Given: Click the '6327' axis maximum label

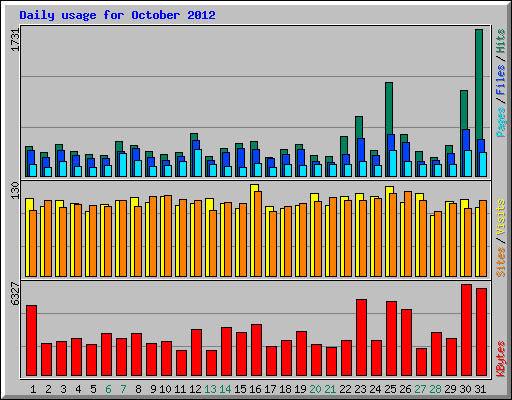Looking at the screenshot, I should point(16,294).
